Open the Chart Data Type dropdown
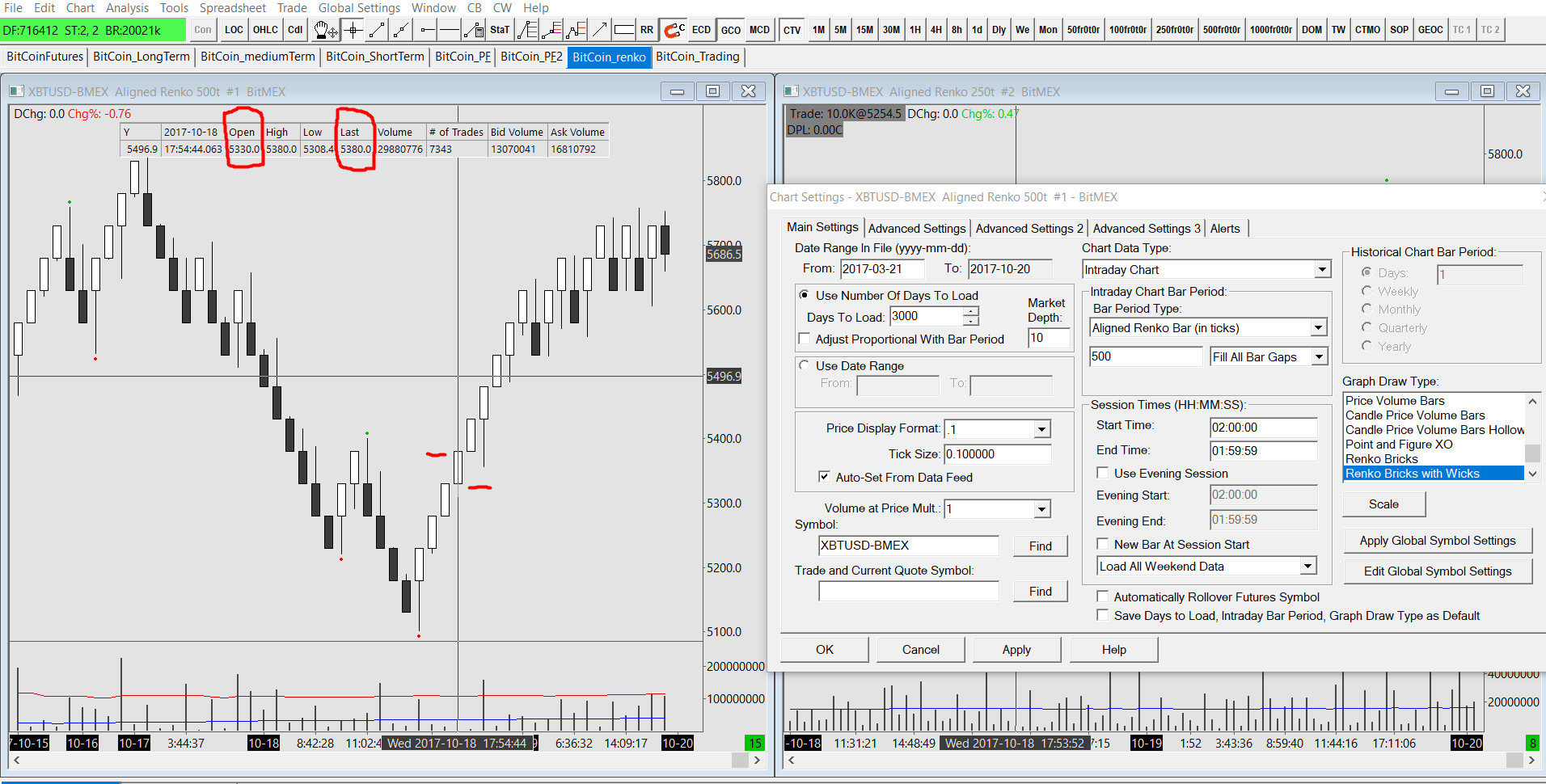 point(1322,269)
